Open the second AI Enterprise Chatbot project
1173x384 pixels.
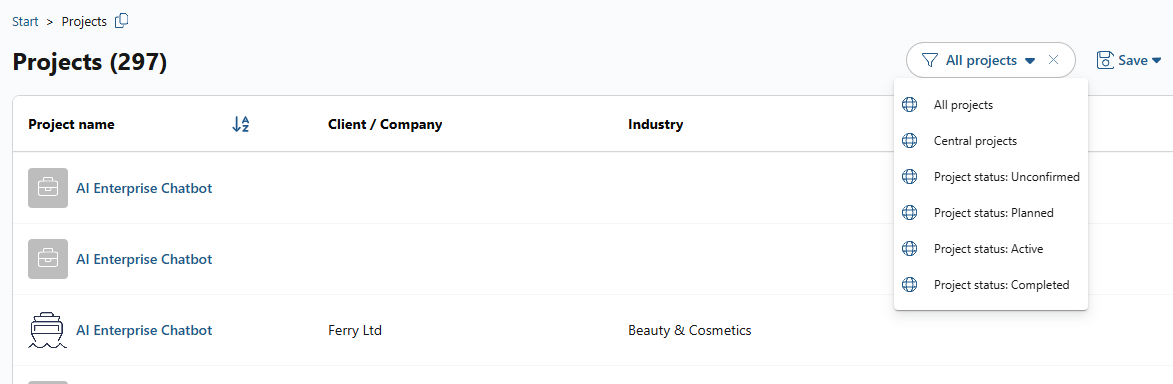[144, 259]
